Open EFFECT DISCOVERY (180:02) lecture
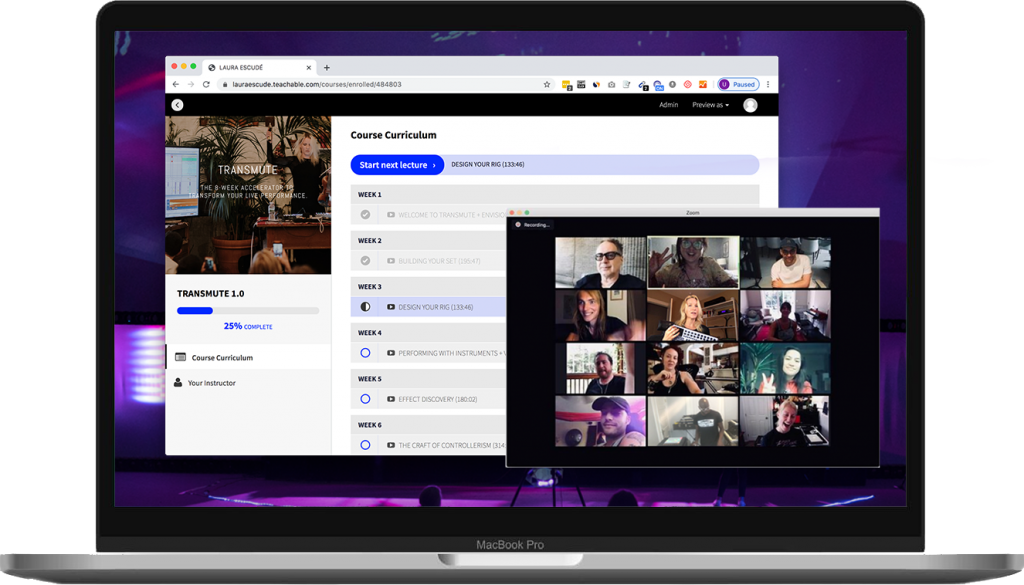 tap(438, 399)
